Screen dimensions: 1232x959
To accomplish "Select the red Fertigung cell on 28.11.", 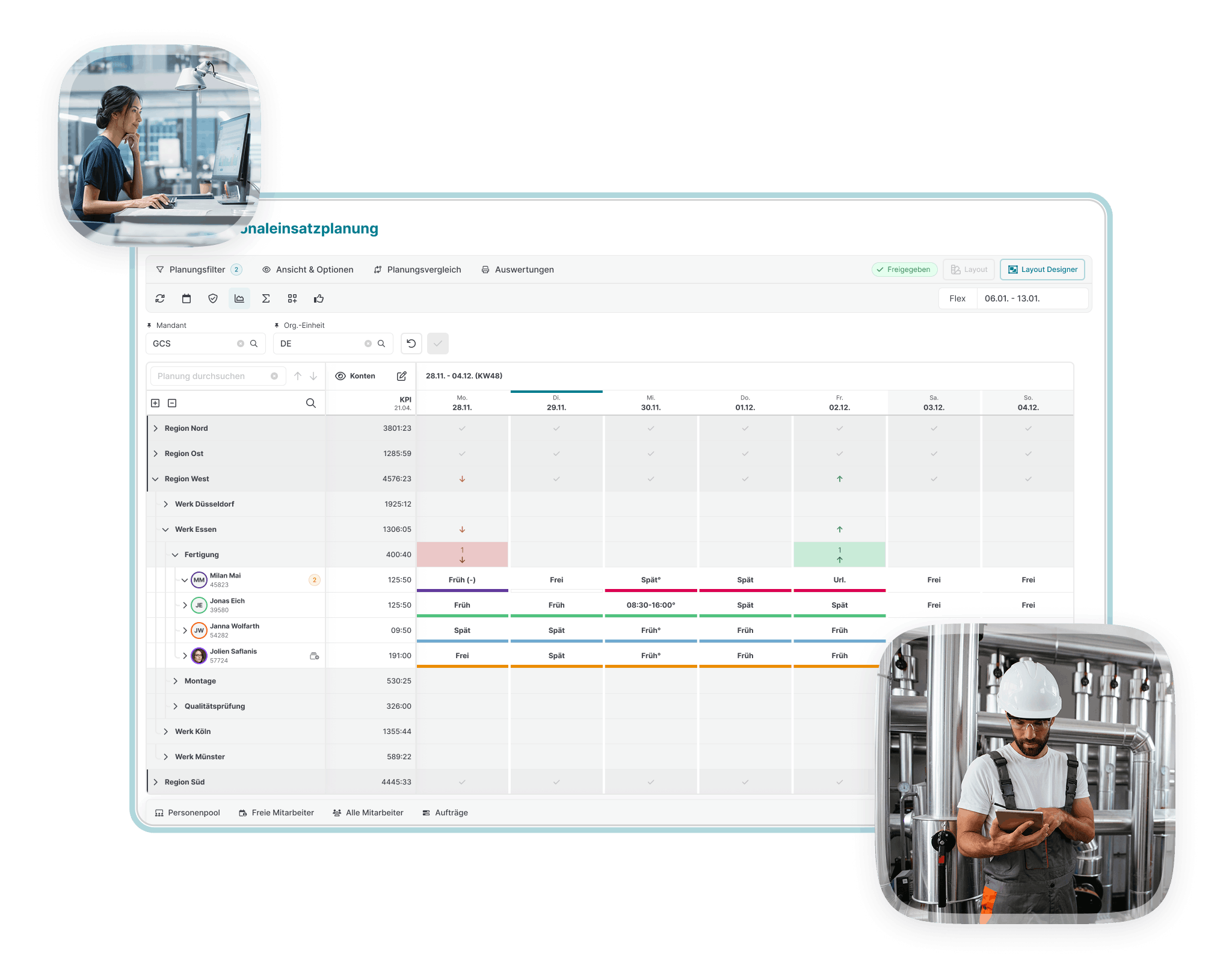I will point(462,555).
